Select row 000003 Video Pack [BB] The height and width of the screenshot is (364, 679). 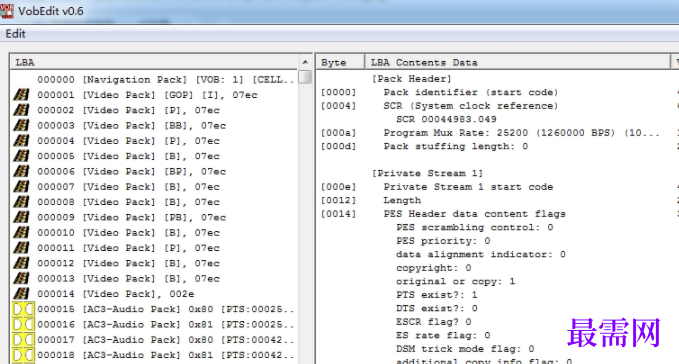[132, 126]
